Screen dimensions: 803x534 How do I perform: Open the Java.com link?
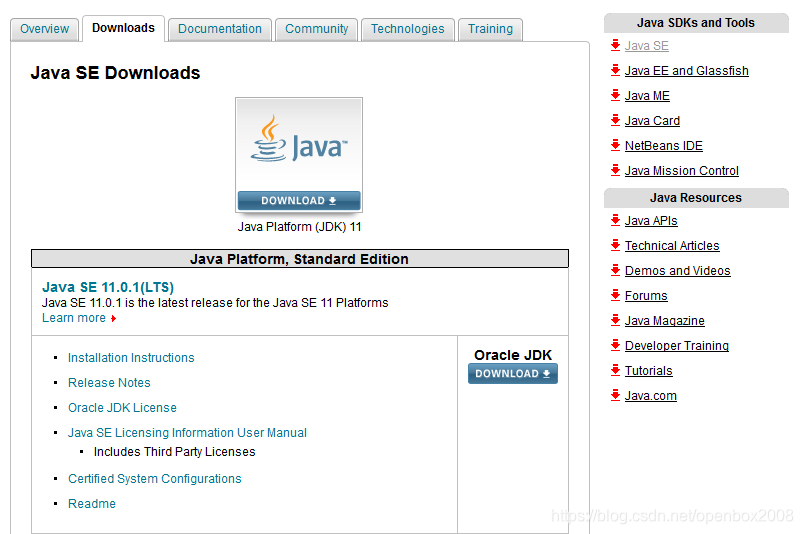pos(651,396)
